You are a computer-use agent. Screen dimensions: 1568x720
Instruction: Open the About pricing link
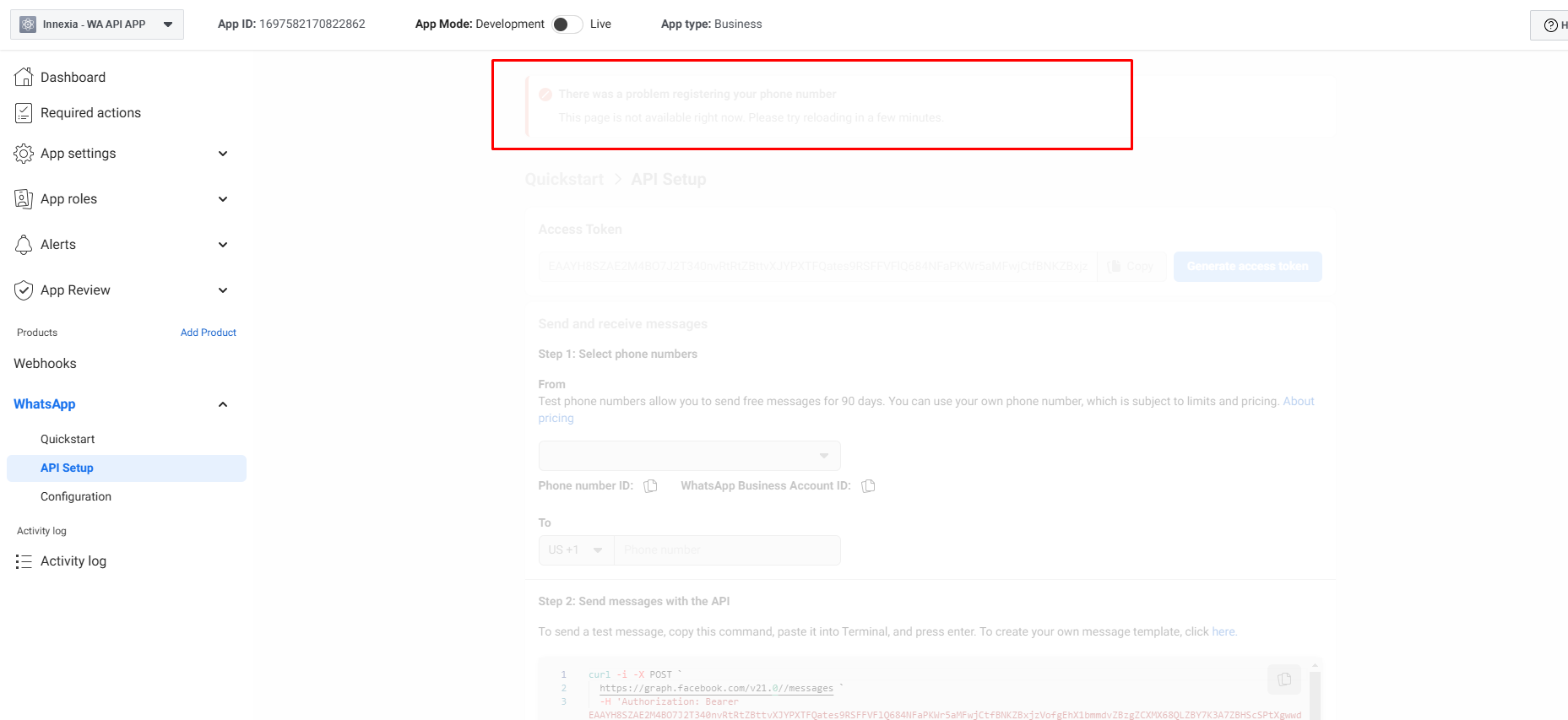(1299, 402)
